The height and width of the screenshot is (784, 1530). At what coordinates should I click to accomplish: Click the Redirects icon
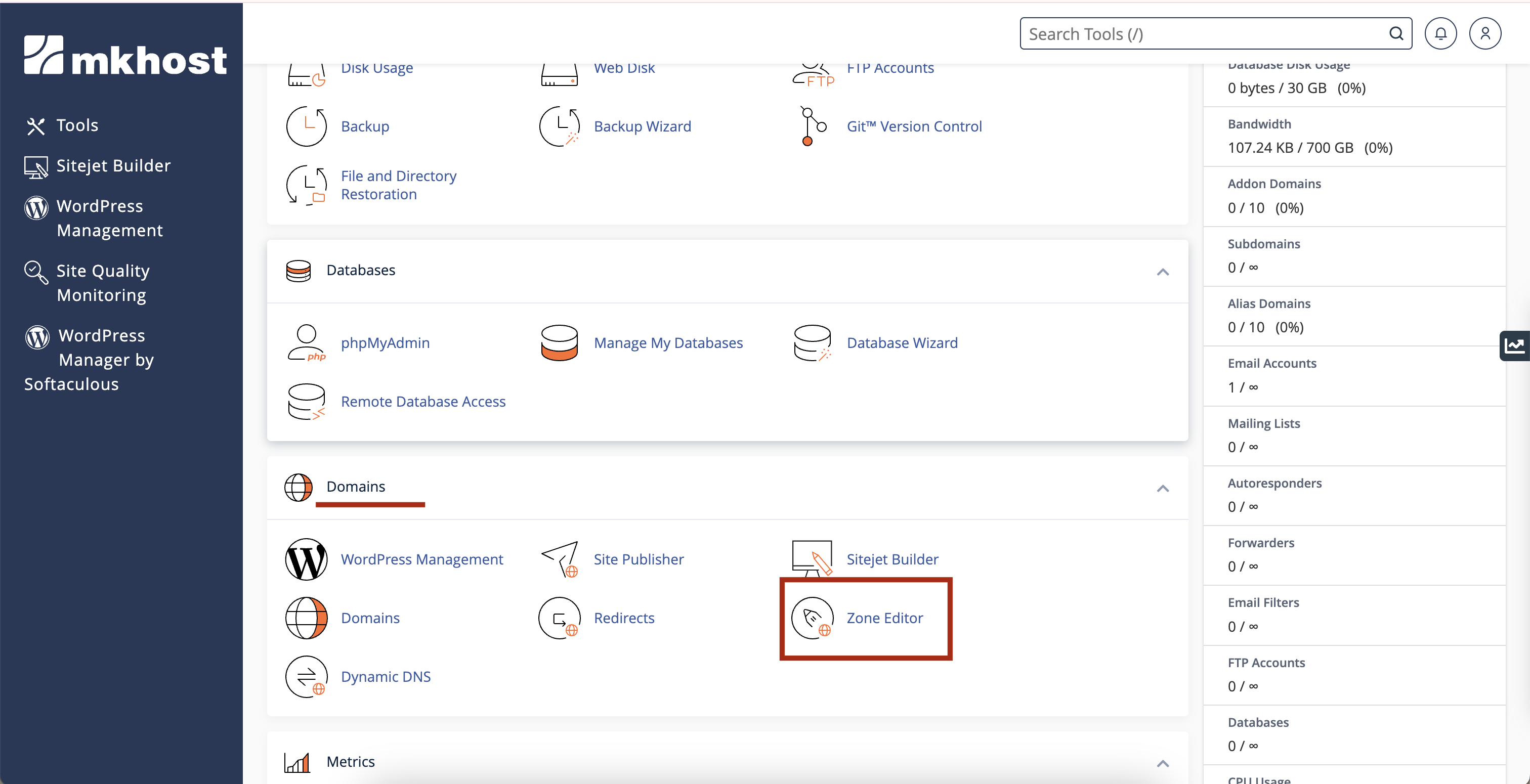[x=559, y=618]
